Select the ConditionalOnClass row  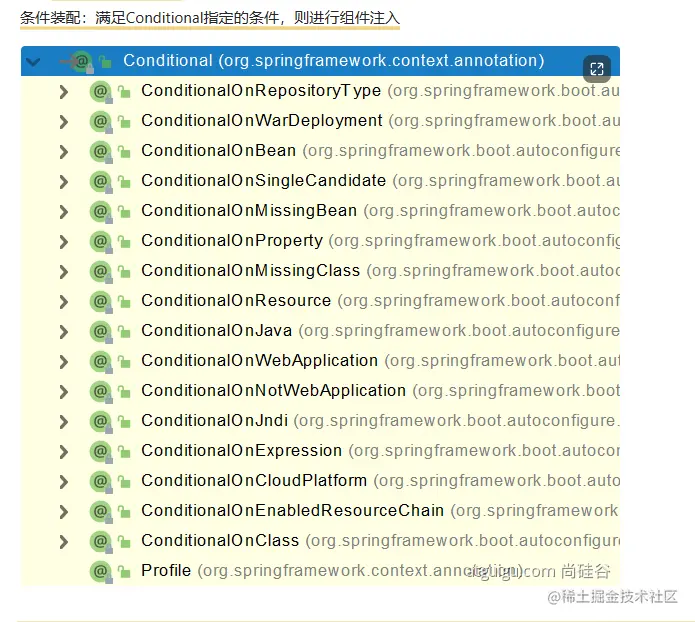320,541
